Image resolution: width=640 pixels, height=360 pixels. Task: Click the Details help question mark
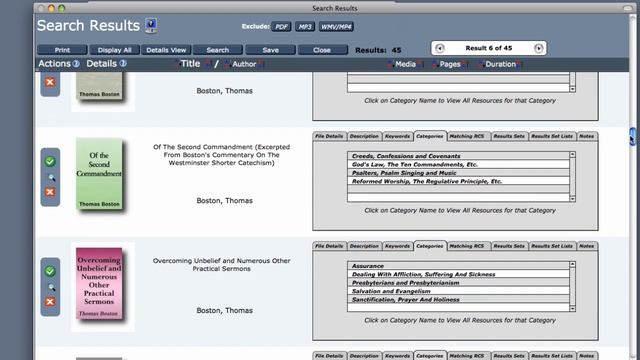pyautogui.click(x=123, y=64)
